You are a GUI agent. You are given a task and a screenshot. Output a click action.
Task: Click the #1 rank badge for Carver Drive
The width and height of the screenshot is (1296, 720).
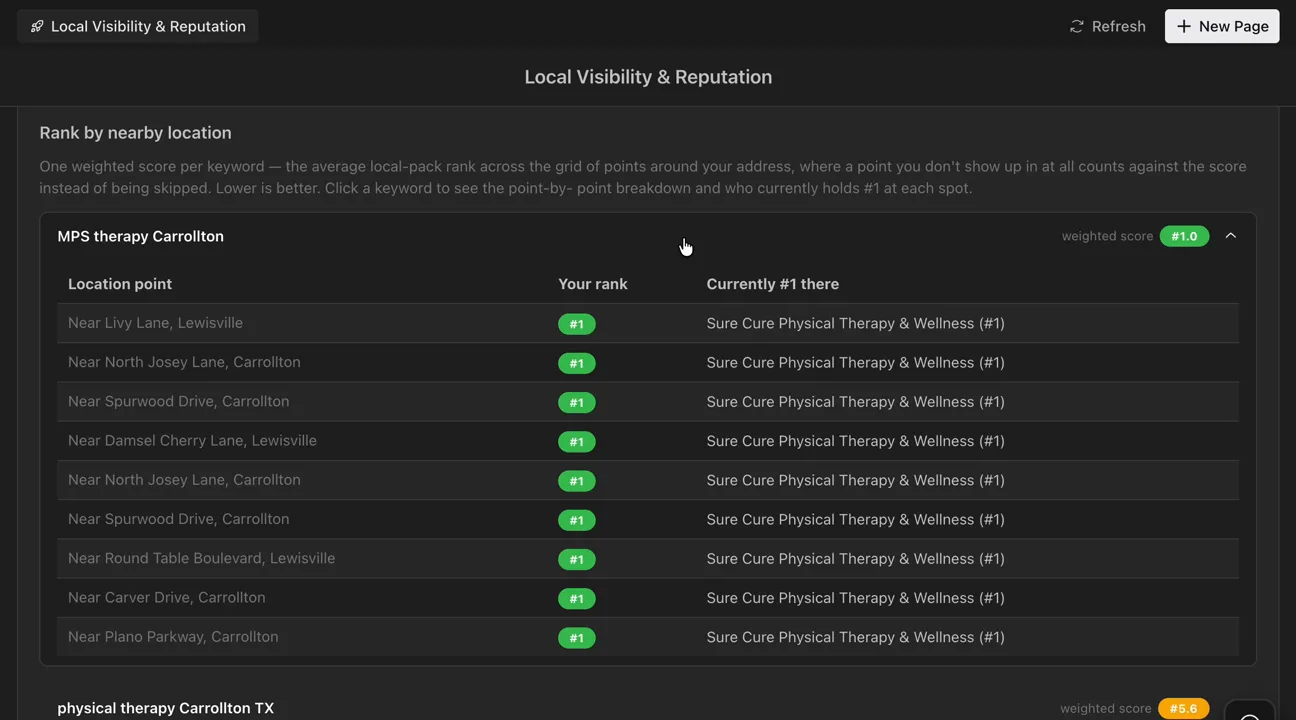coord(577,598)
